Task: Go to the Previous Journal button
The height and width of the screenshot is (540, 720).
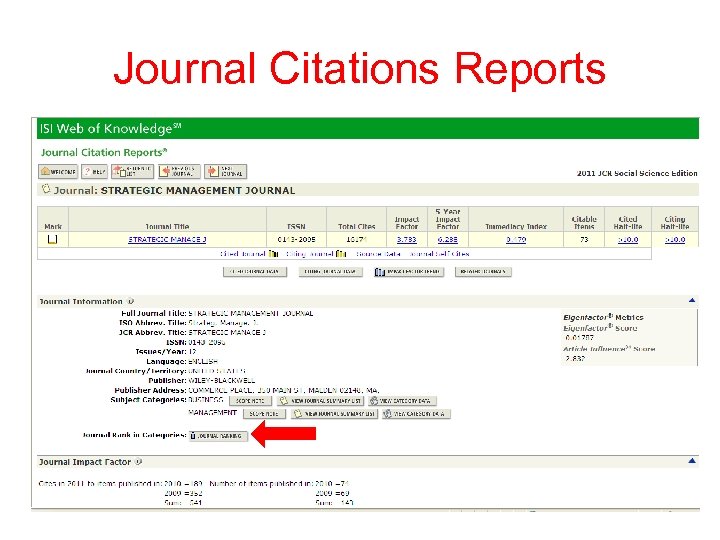Action: click(x=180, y=172)
